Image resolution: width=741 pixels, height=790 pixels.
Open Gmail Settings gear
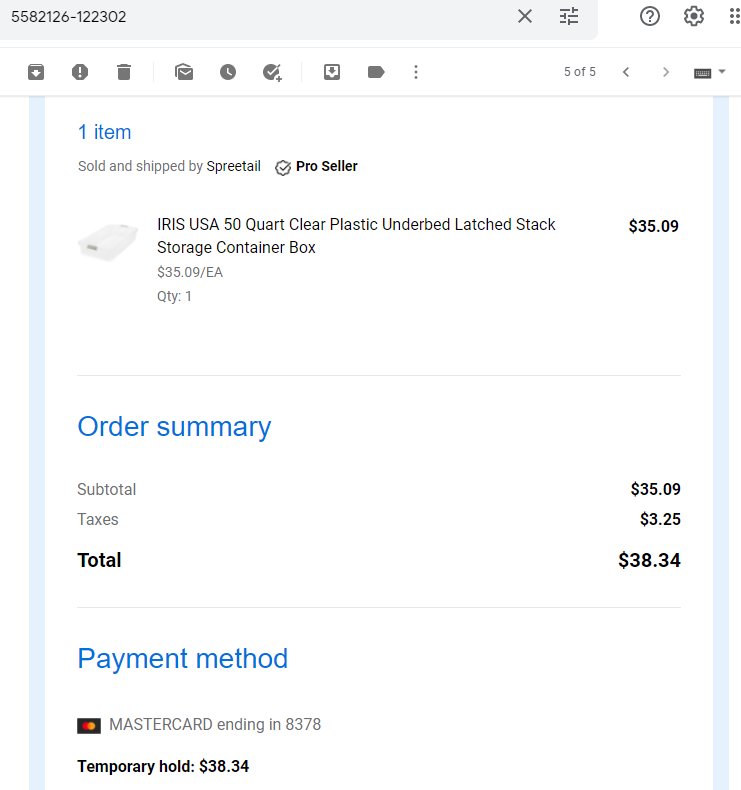click(x=694, y=16)
